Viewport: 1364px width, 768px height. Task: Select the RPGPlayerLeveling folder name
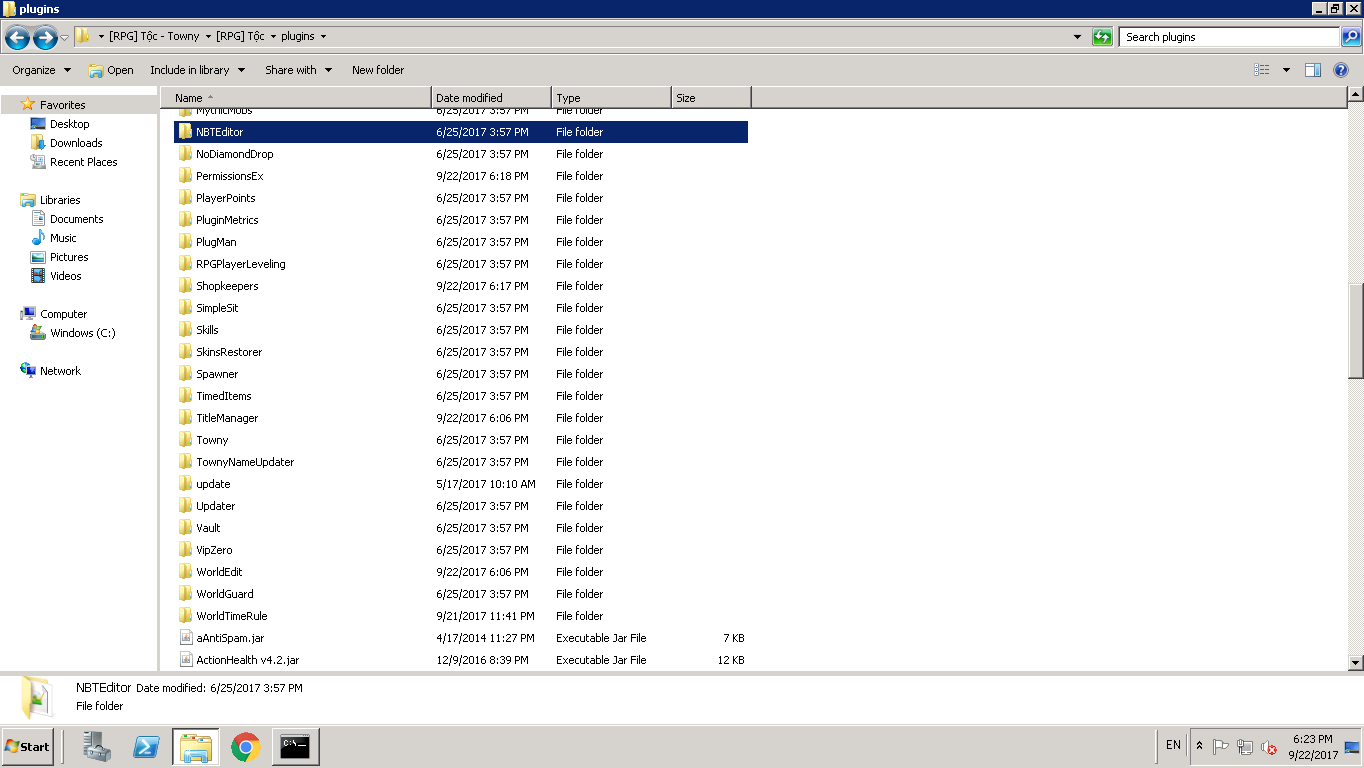pyautogui.click(x=240, y=264)
